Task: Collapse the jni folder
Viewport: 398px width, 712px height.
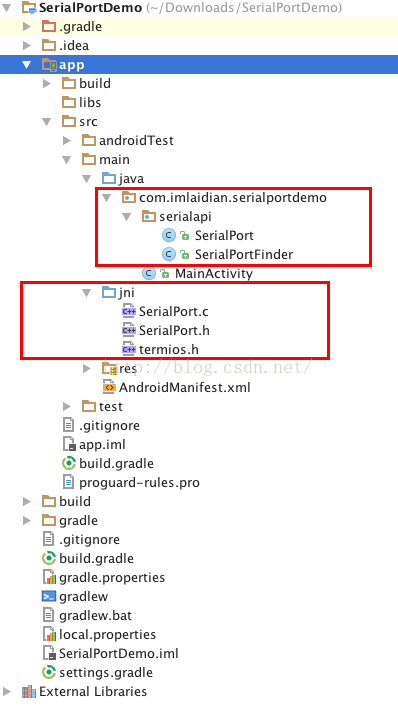Action: 87,293
